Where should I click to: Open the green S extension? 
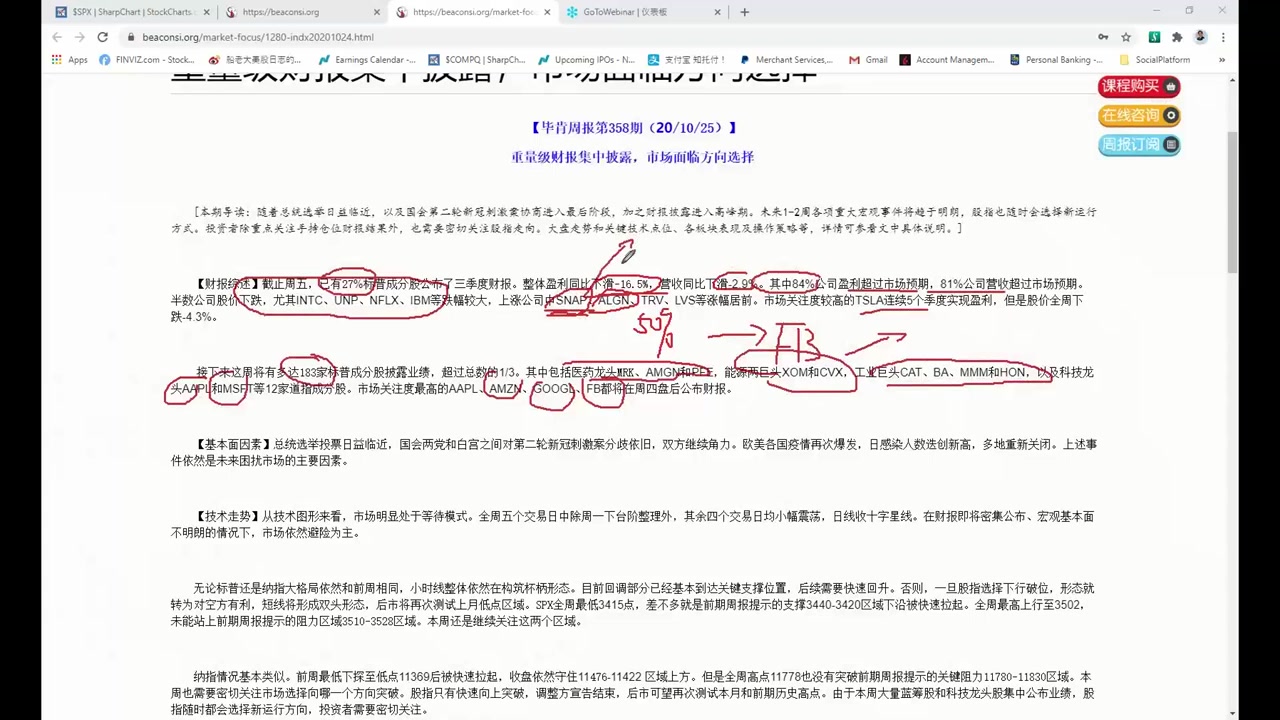tap(1154, 37)
